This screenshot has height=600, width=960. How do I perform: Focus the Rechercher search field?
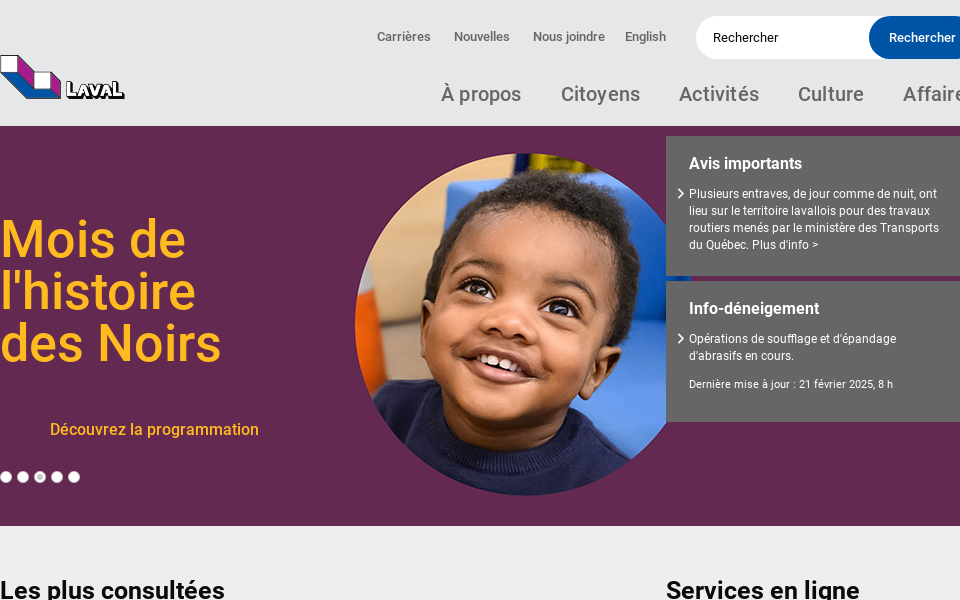pyautogui.click(x=782, y=37)
